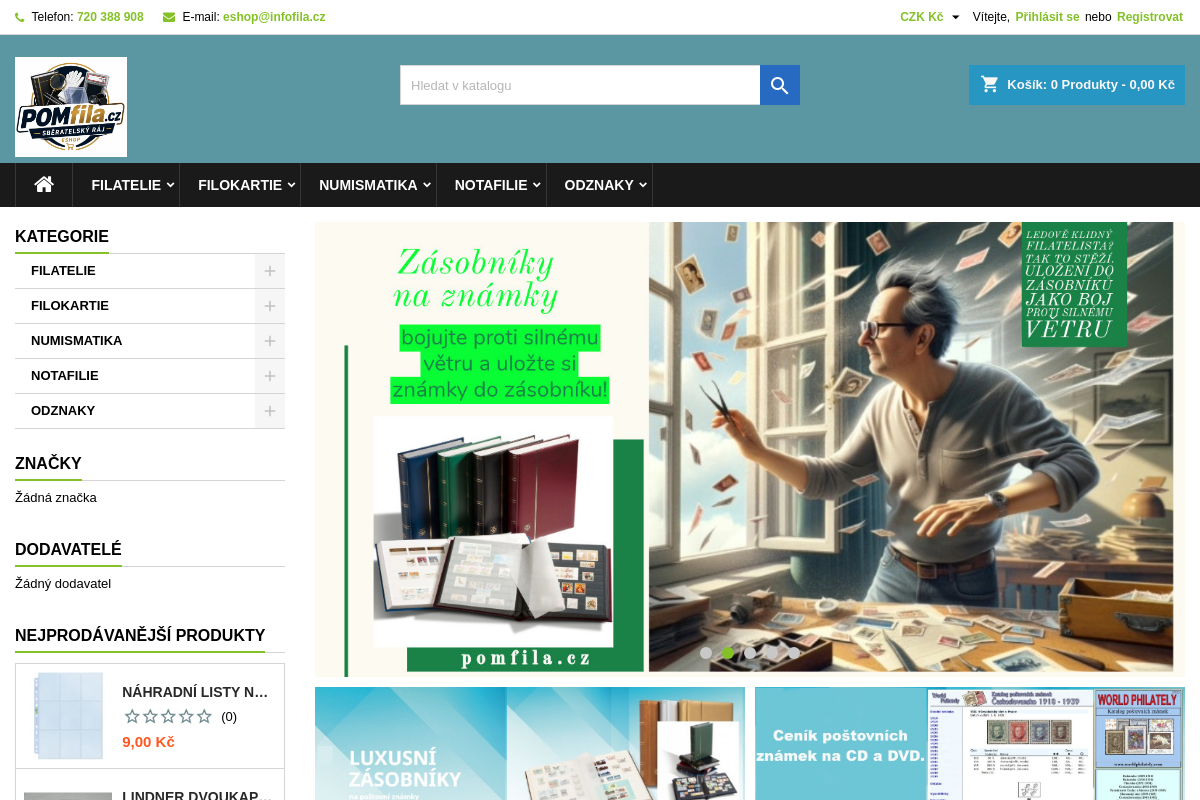Open the Ceník poštovních známek banner

[970, 743]
